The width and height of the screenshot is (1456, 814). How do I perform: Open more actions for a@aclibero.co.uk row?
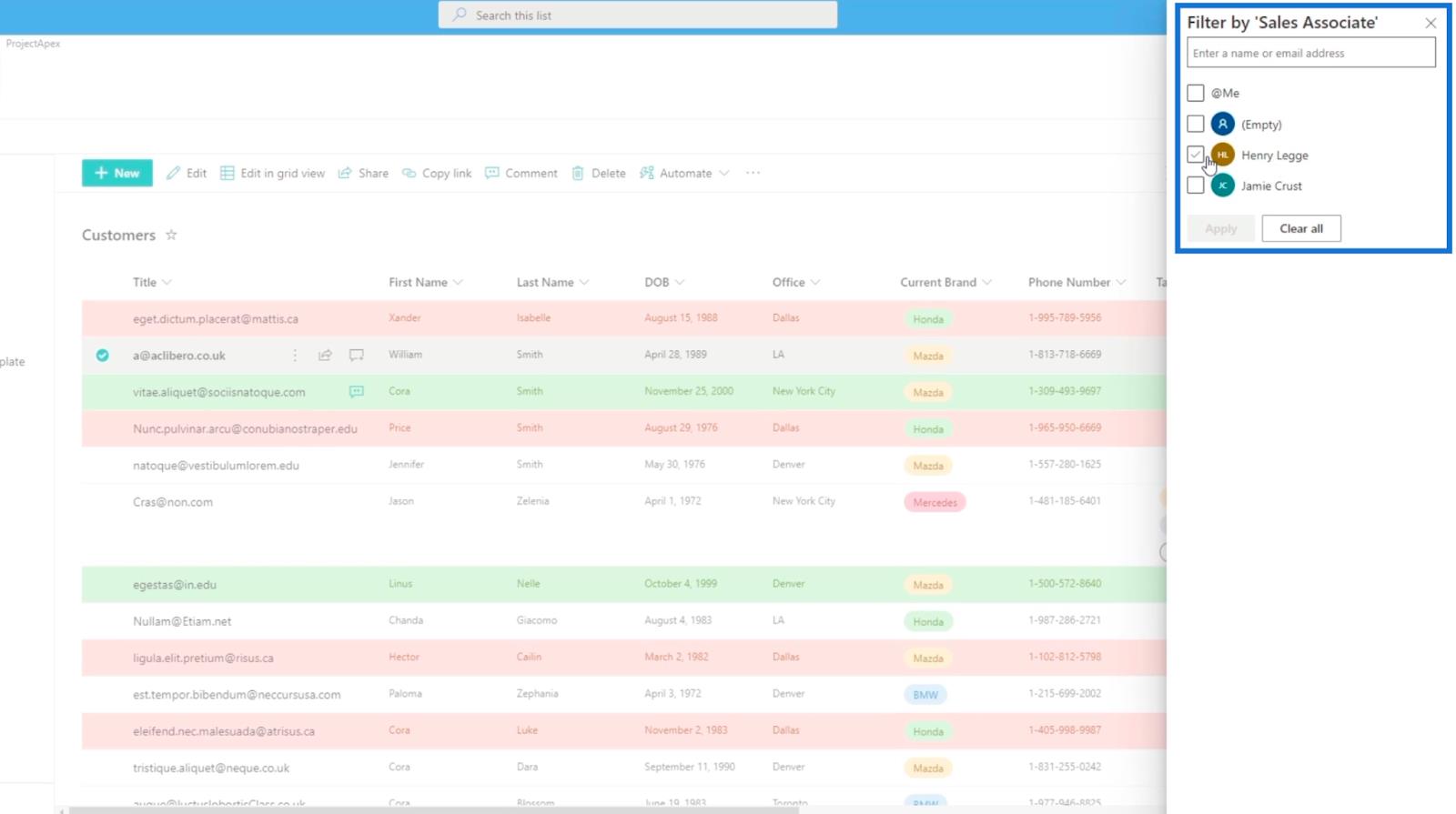tap(295, 356)
